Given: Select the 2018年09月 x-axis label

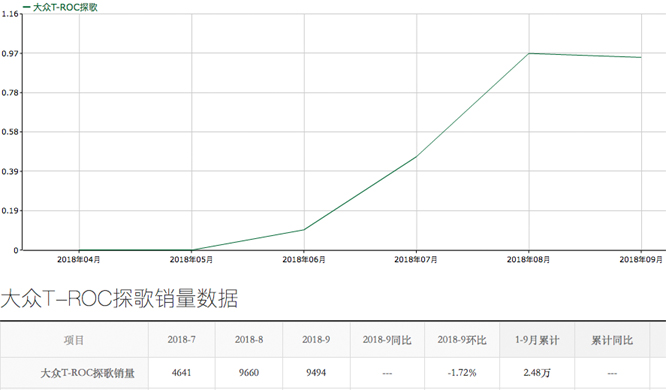Looking at the screenshot, I should (x=641, y=259).
